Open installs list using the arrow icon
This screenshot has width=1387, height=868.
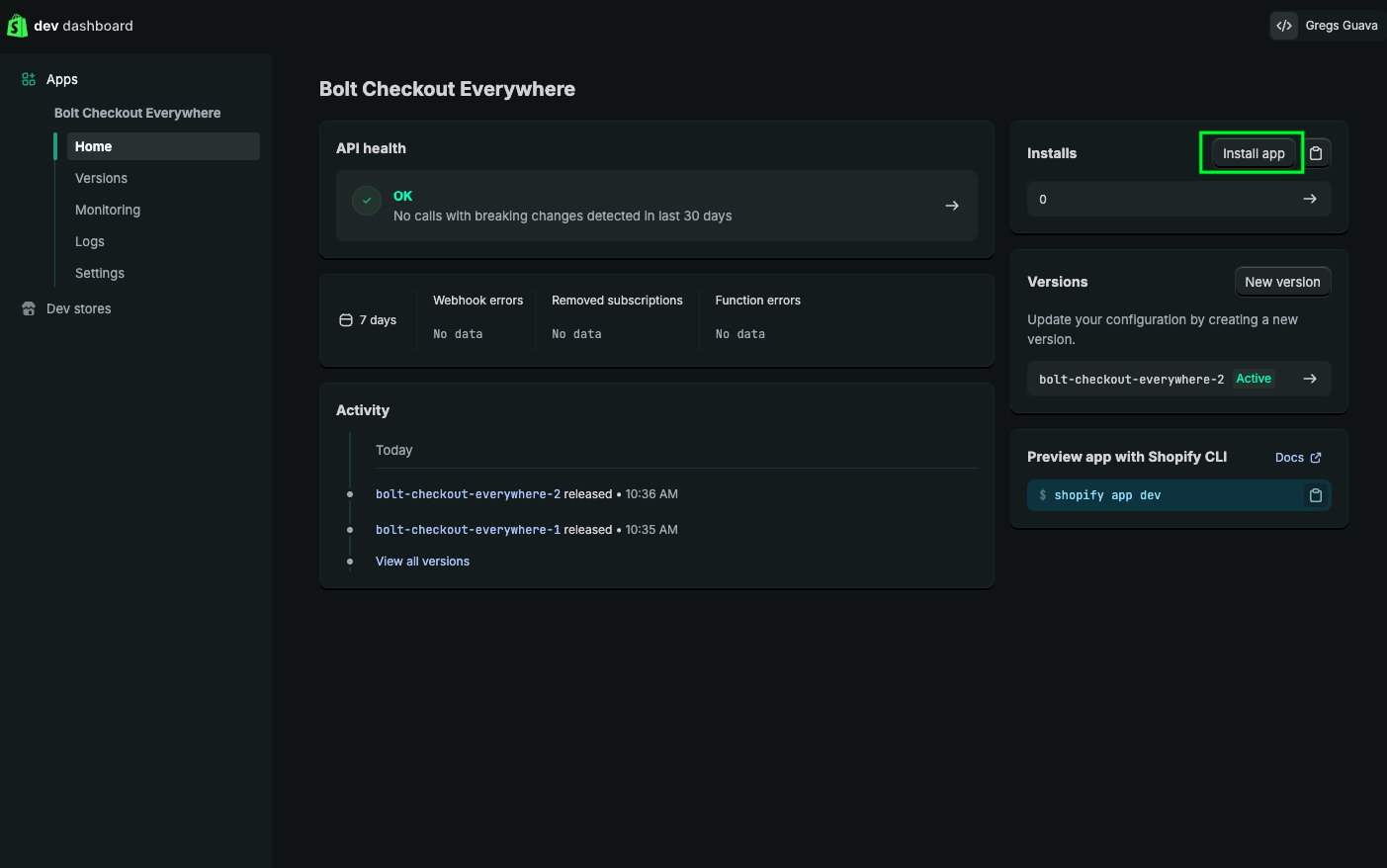point(1309,199)
